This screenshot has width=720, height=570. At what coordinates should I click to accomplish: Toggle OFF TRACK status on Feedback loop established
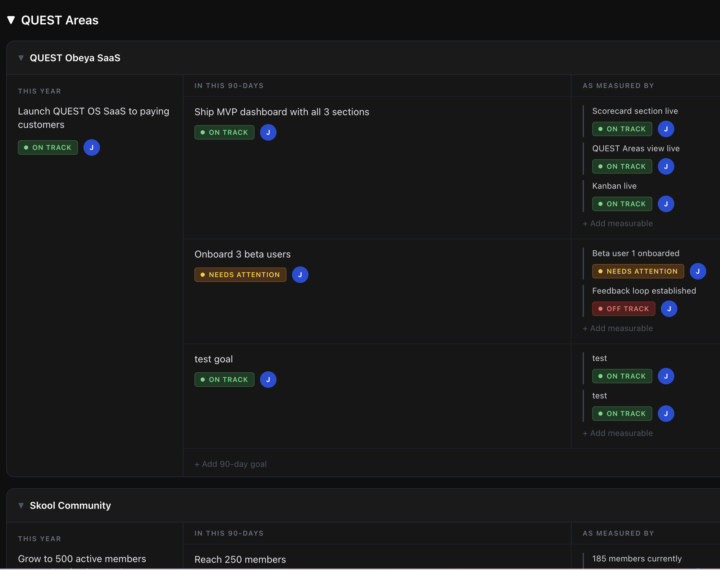623,309
